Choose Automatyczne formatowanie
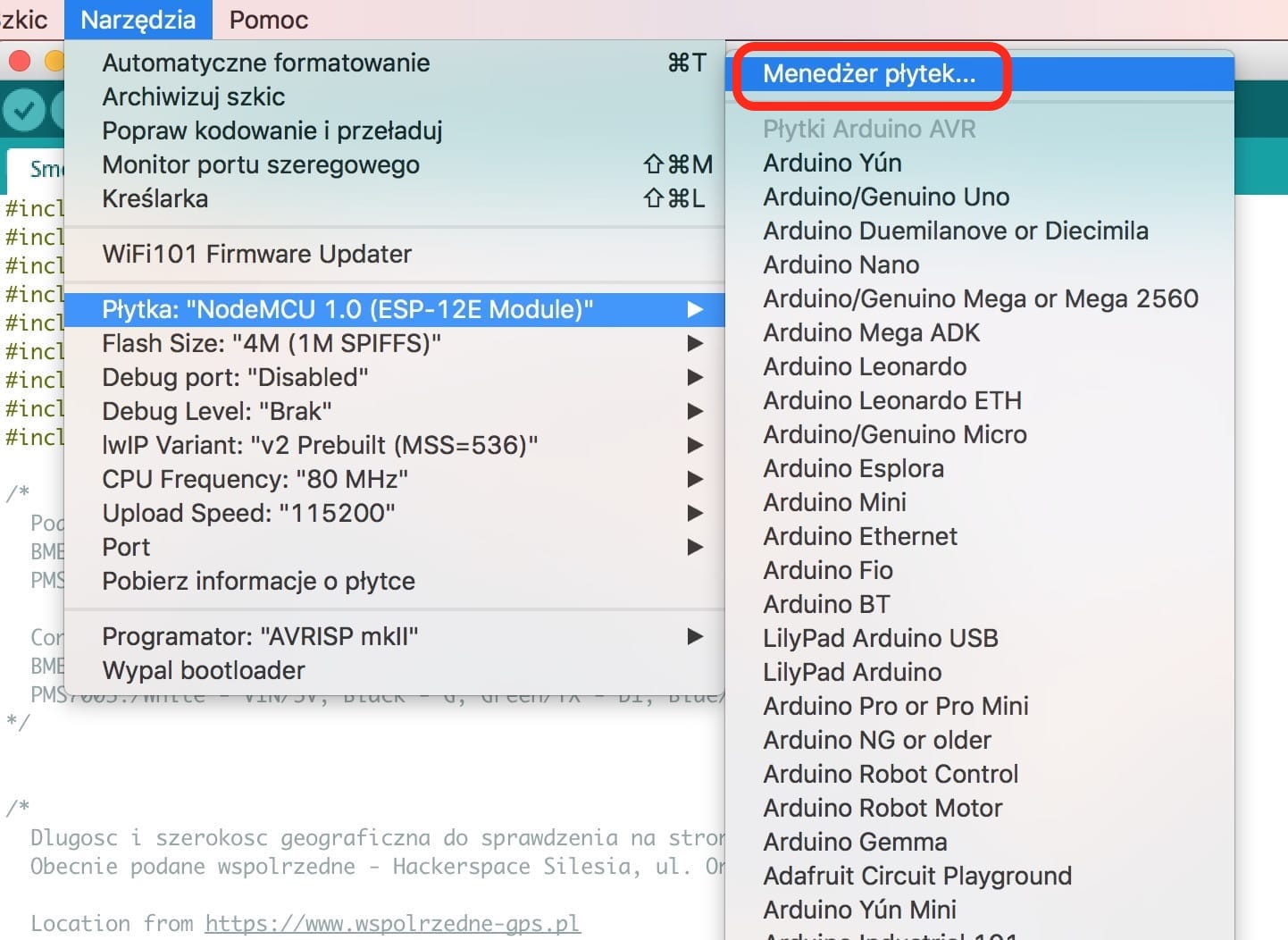The height and width of the screenshot is (940, 1288). 394,63
